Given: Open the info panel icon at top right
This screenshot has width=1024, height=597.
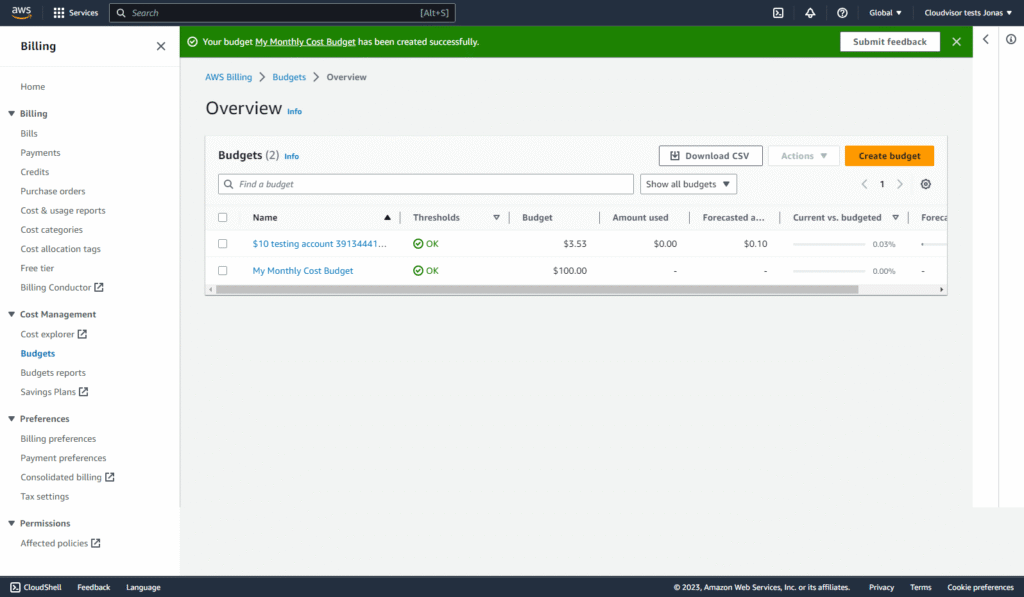Looking at the screenshot, I should point(1011,39).
